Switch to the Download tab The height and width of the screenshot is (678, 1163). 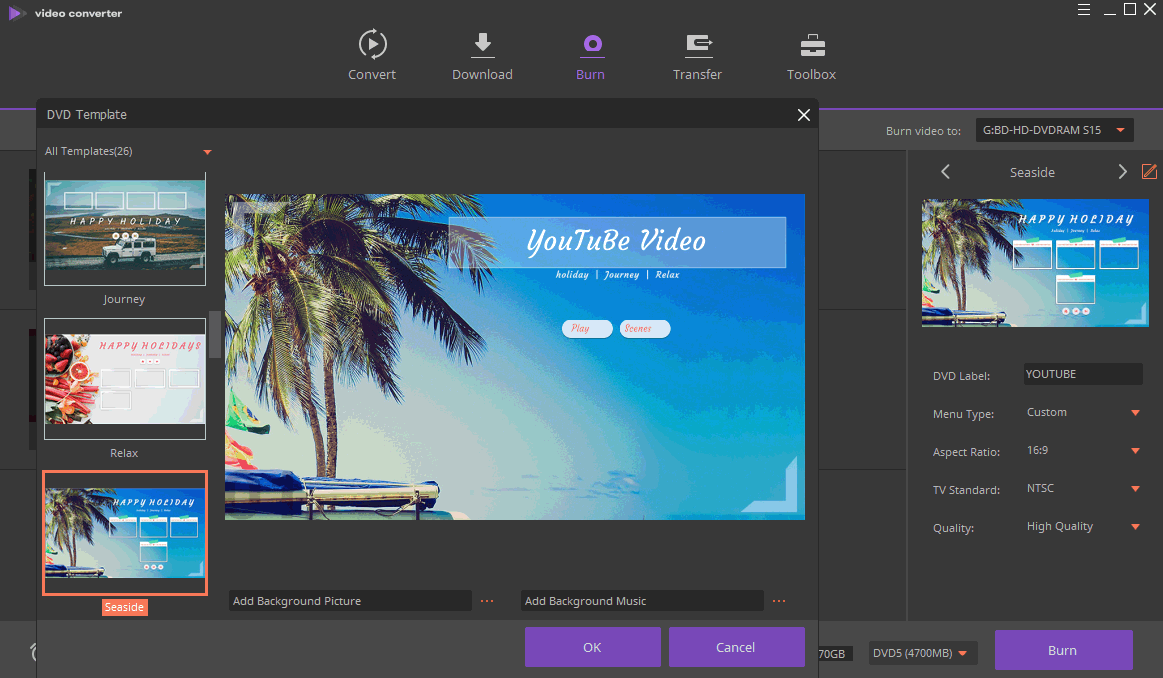(x=482, y=55)
